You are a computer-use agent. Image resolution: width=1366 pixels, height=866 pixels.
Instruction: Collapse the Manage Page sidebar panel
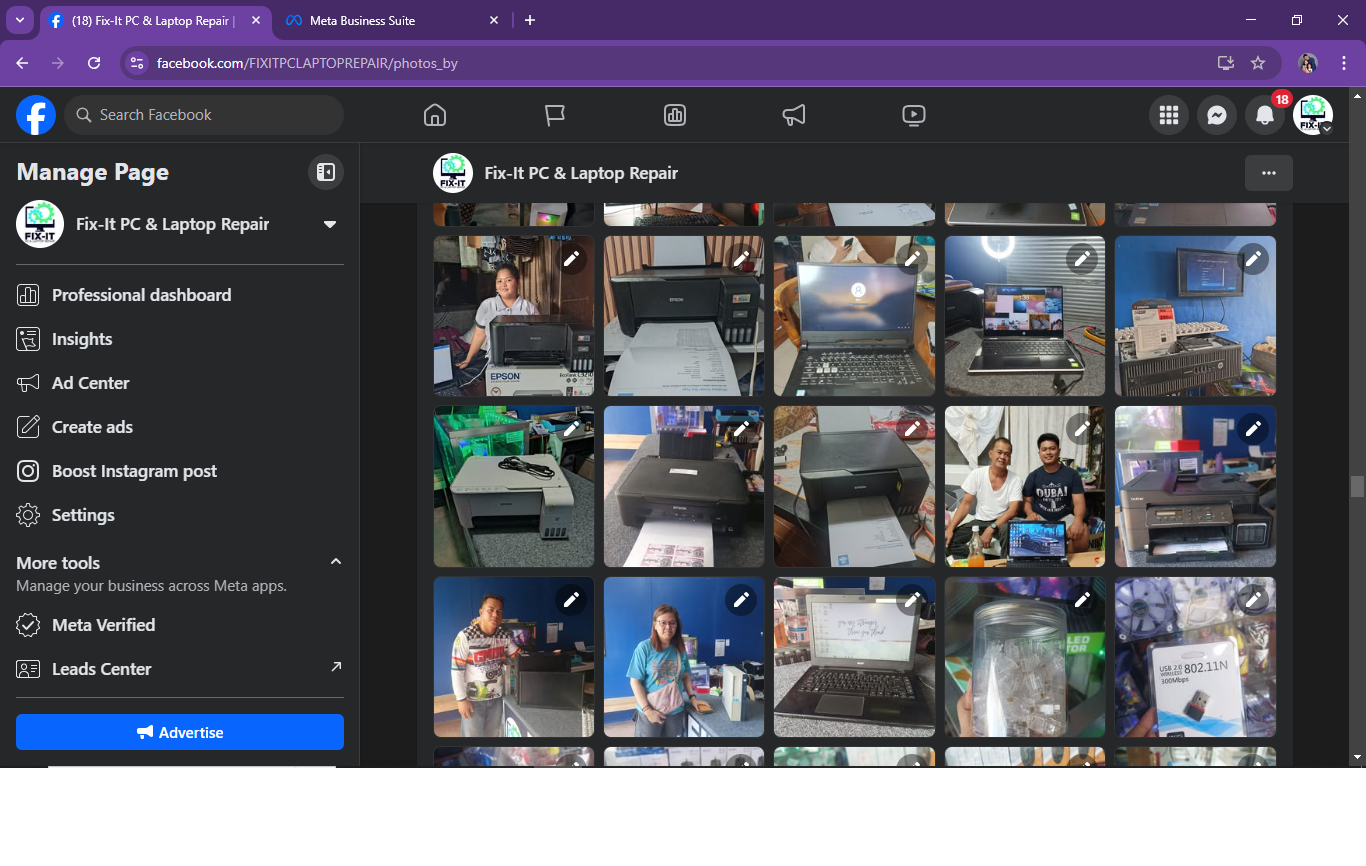click(326, 172)
